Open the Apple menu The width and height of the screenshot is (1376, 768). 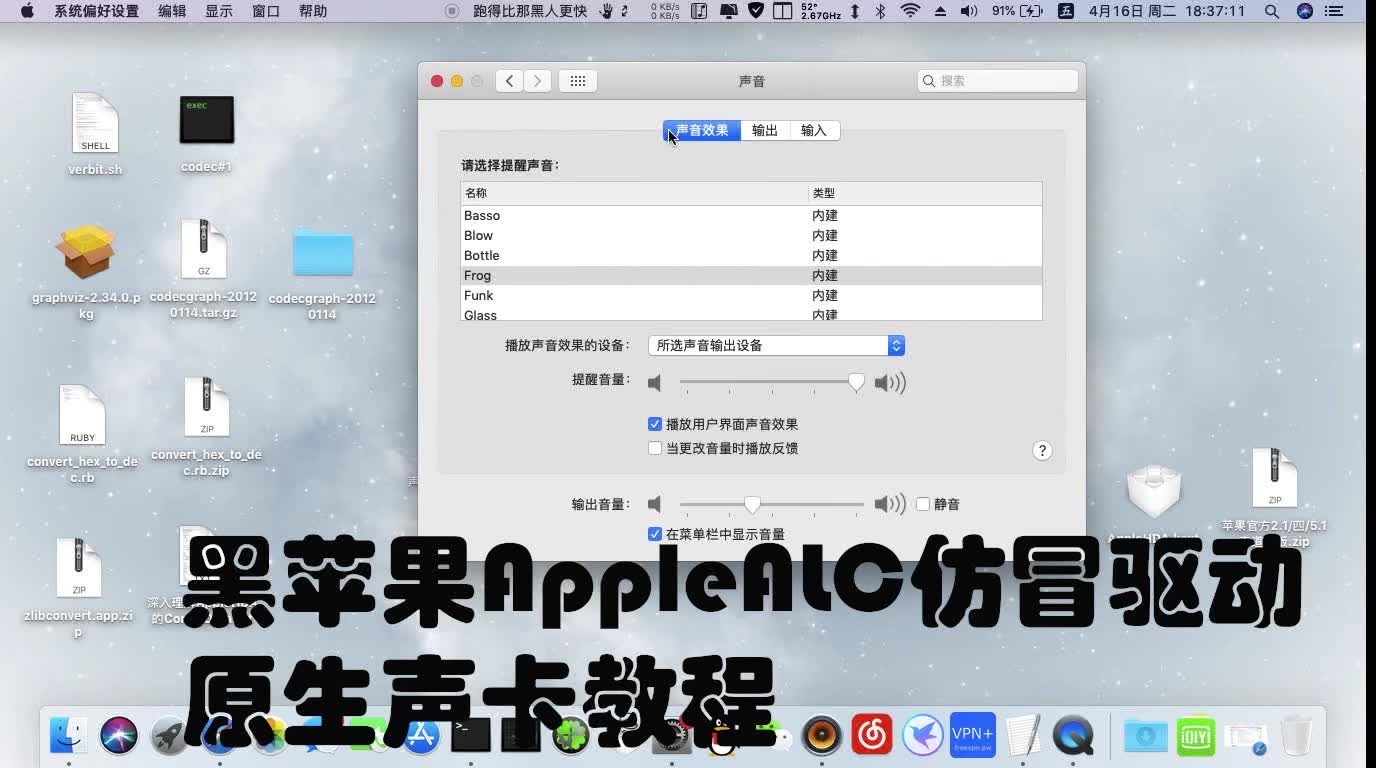tap(27, 11)
